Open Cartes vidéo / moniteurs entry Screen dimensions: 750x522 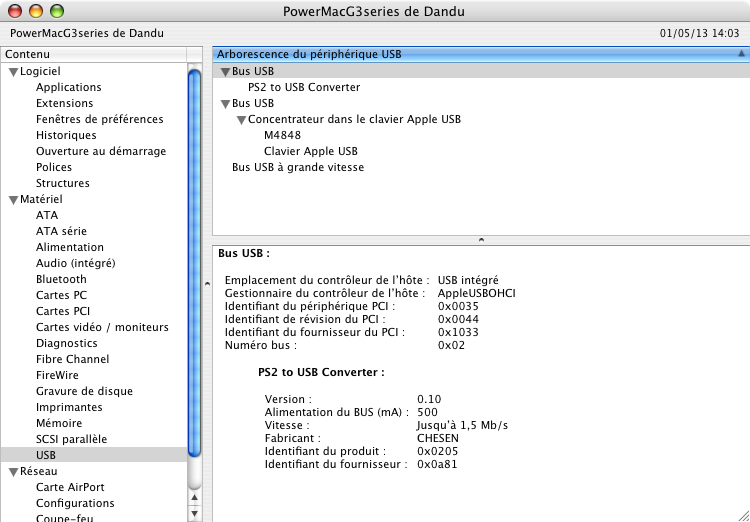tap(102, 327)
